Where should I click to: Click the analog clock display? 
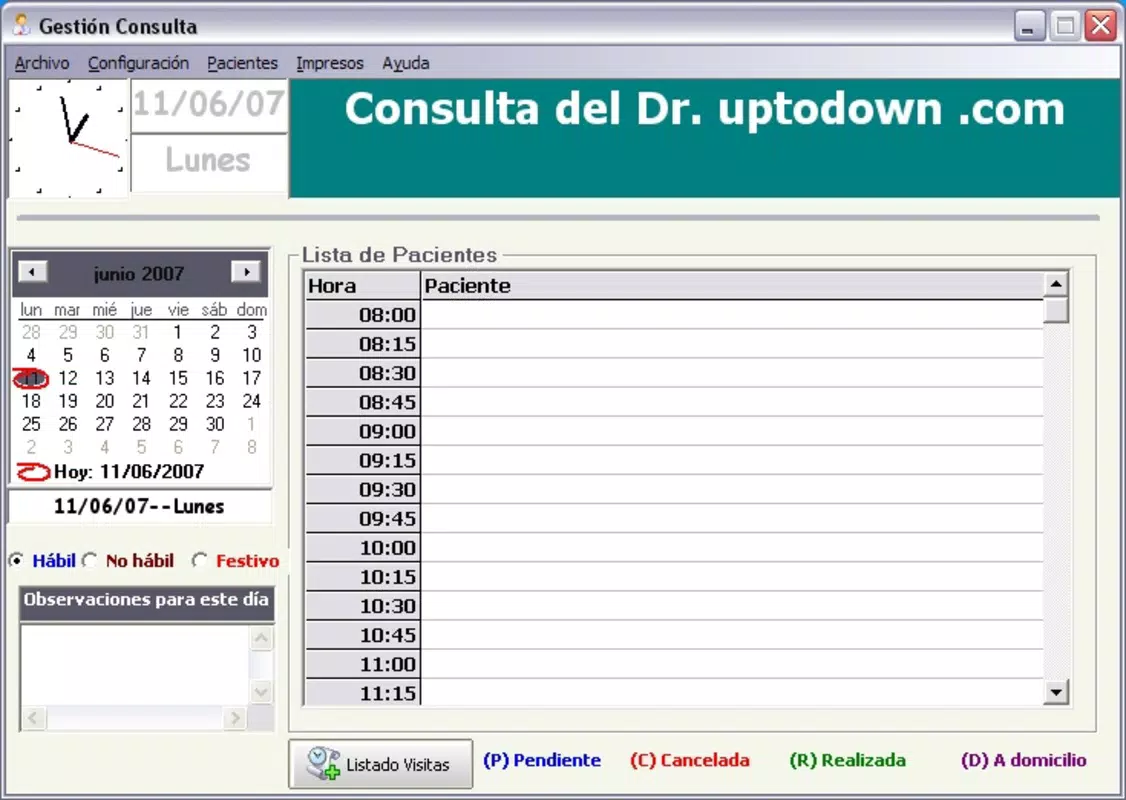pyautogui.click(x=69, y=139)
